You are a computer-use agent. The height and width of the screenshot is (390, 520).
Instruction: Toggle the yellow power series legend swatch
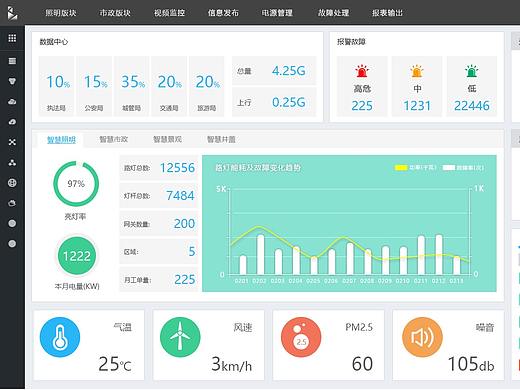[401, 167]
